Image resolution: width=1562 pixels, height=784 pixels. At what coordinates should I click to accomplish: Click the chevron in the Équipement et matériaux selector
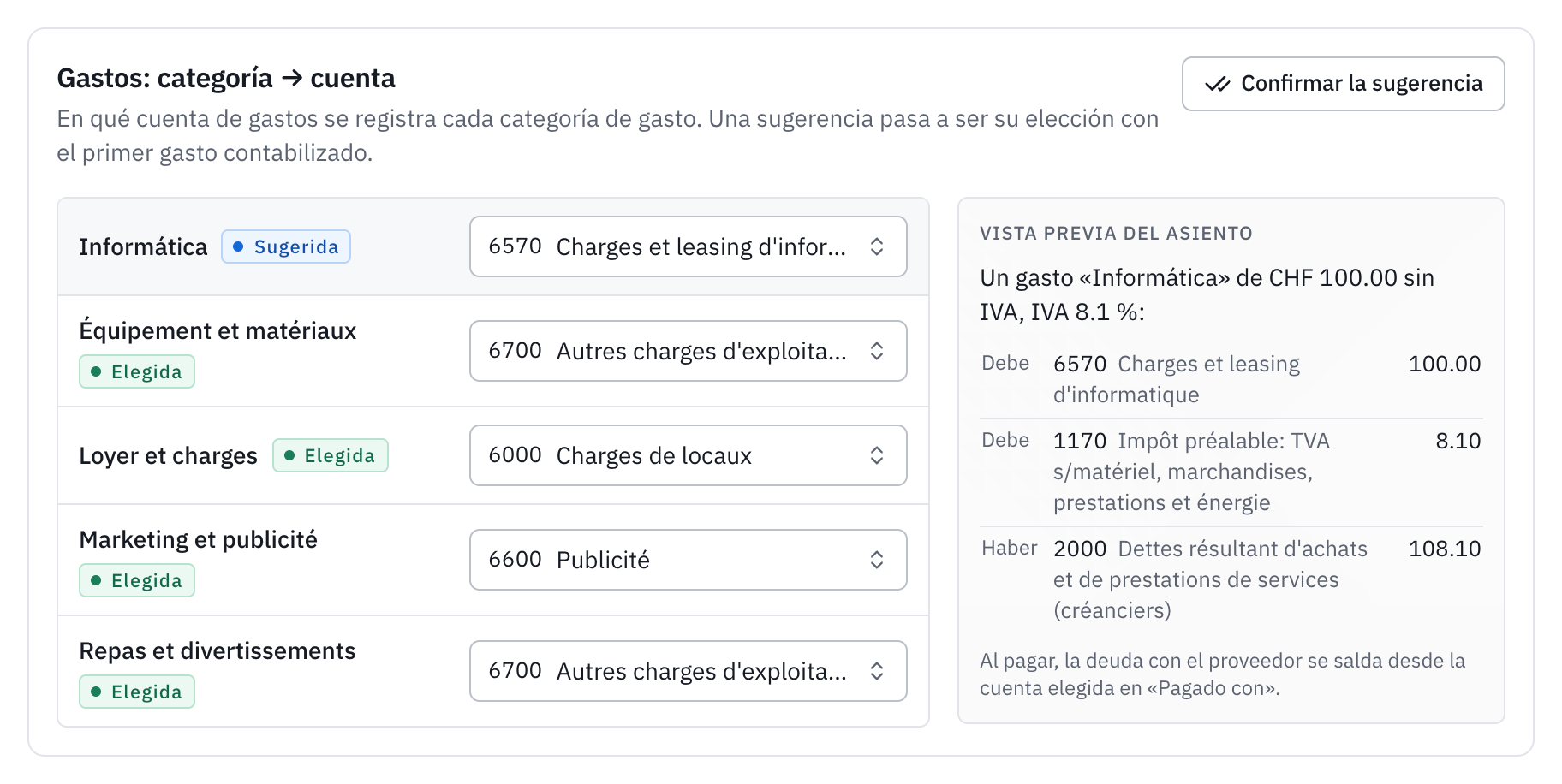point(877,351)
